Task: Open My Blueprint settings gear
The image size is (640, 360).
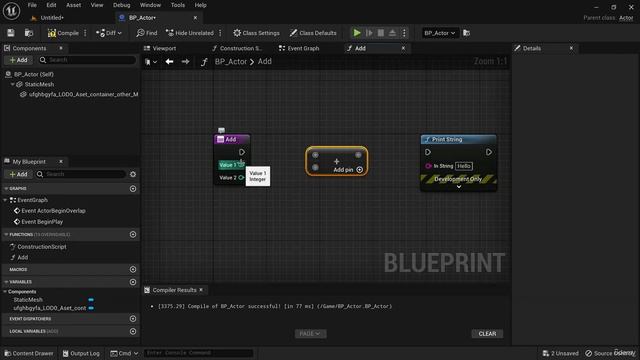Action: (133, 174)
